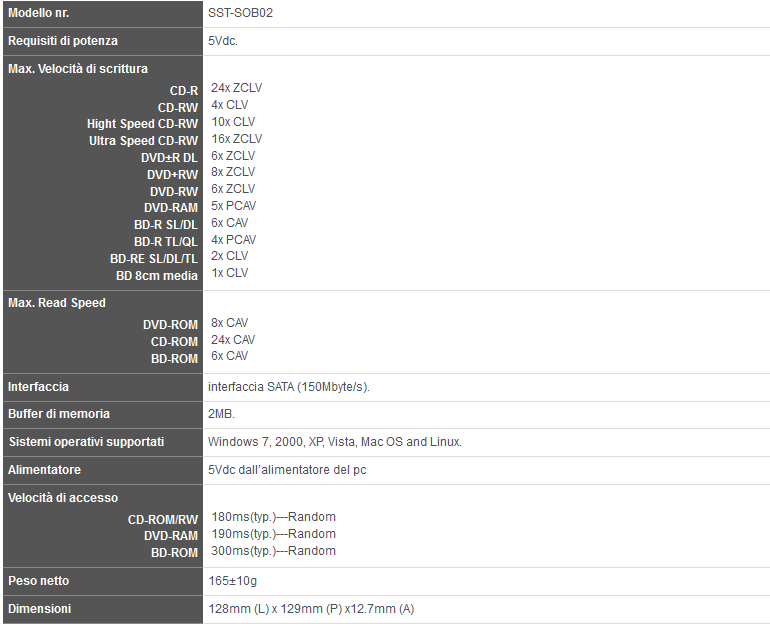Viewport: 770px width, 628px height.
Task: Click the 'Buffer di memoria' label
Action: point(59,414)
